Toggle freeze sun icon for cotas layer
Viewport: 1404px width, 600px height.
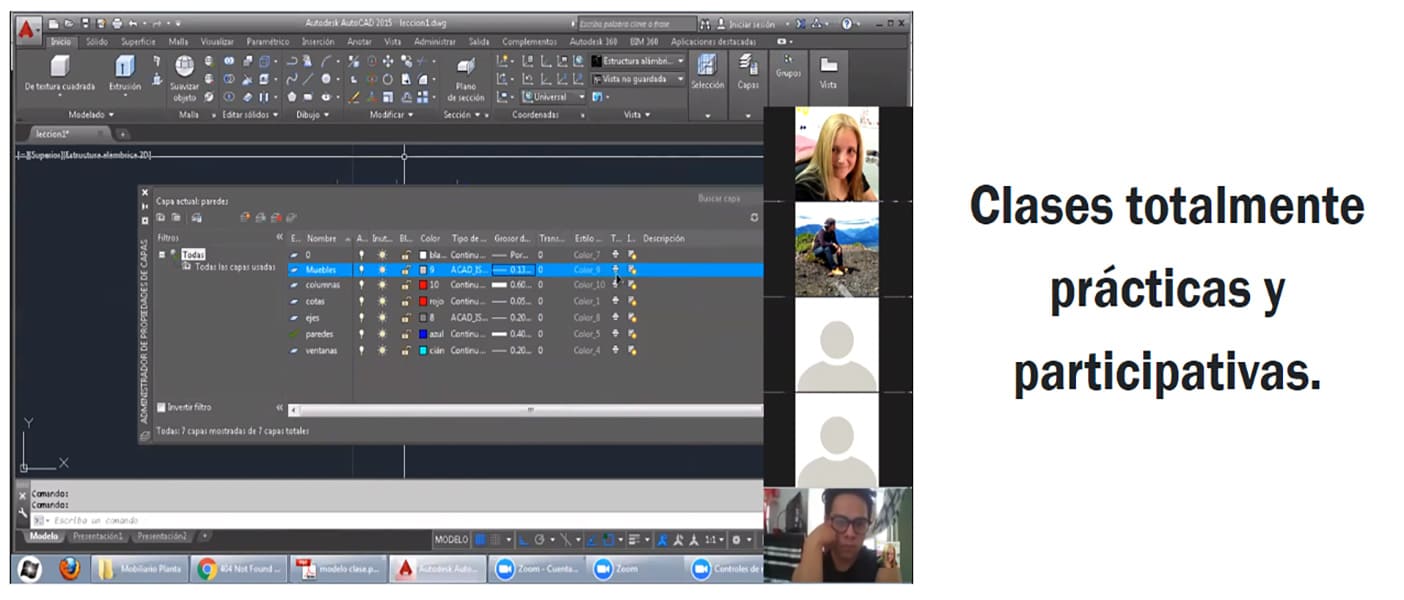click(x=381, y=301)
